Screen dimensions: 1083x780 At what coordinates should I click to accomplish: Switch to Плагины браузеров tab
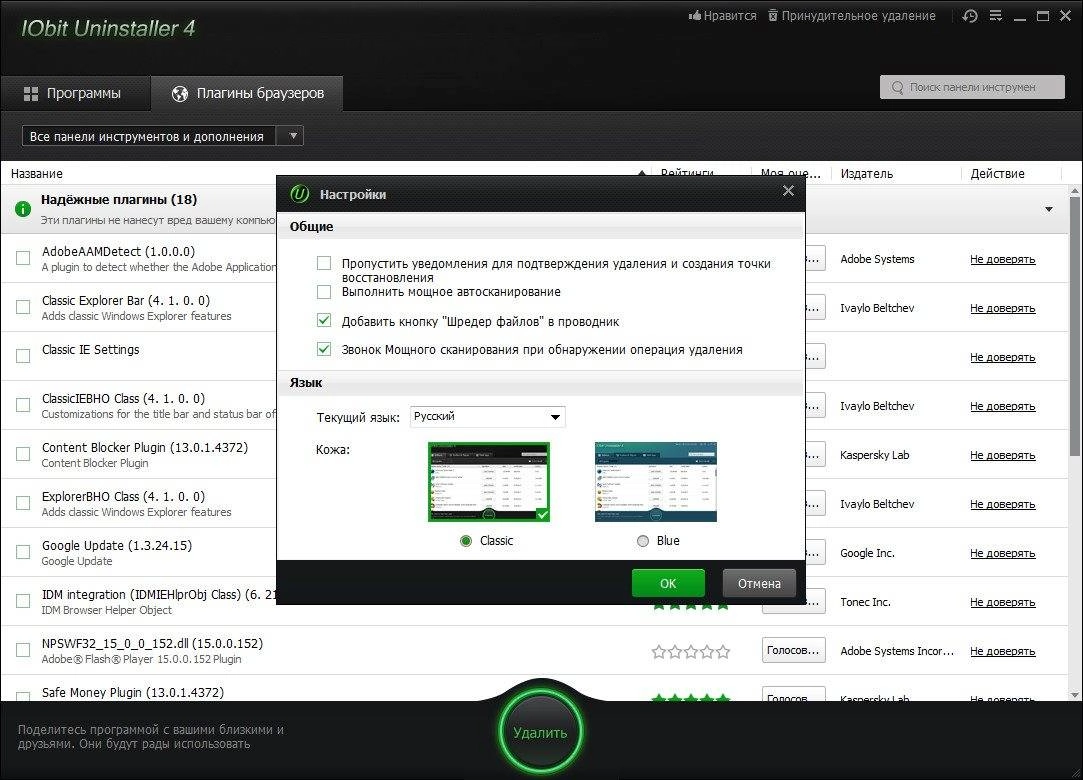[x=247, y=93]
